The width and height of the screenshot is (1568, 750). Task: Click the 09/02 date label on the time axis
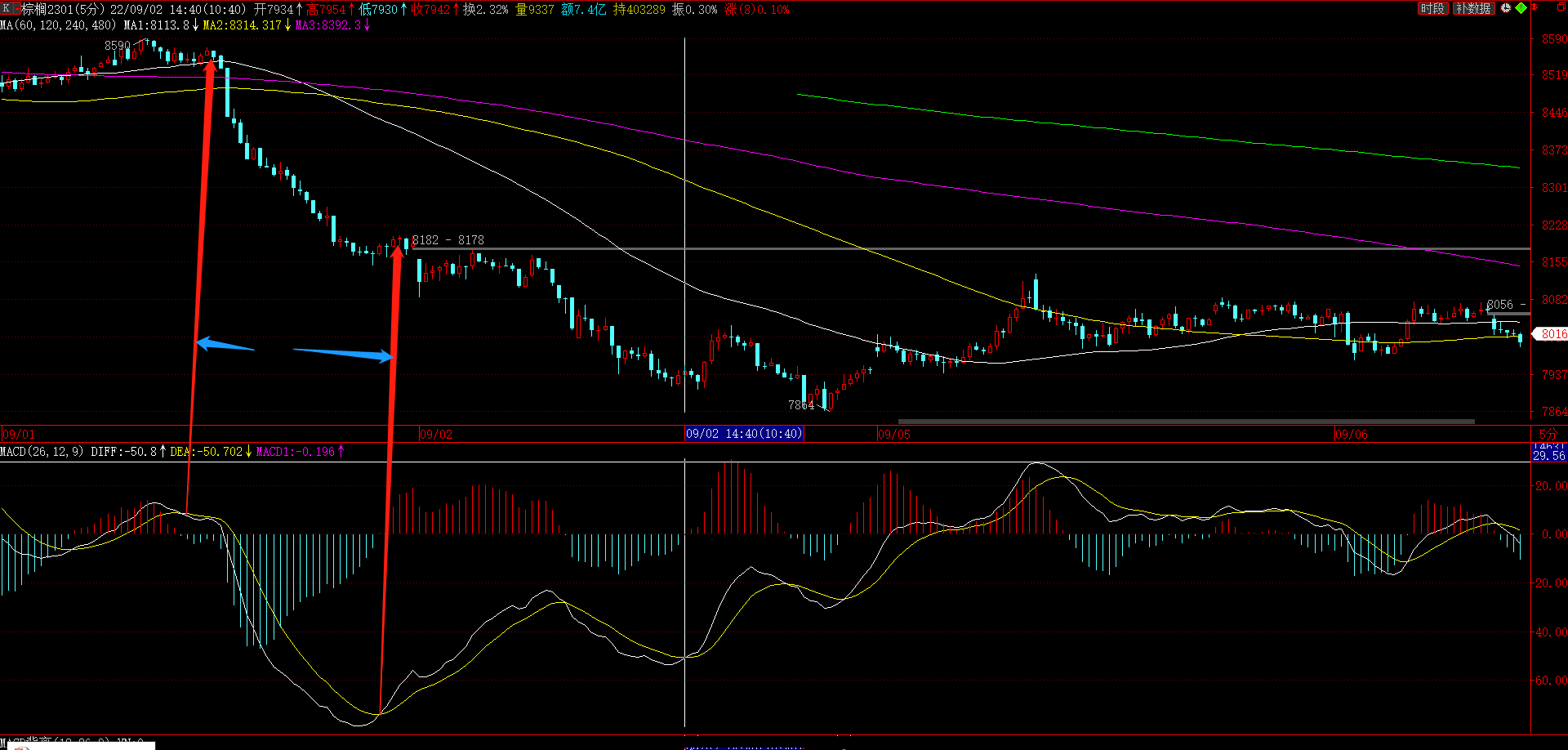click(x=435, y=434)
